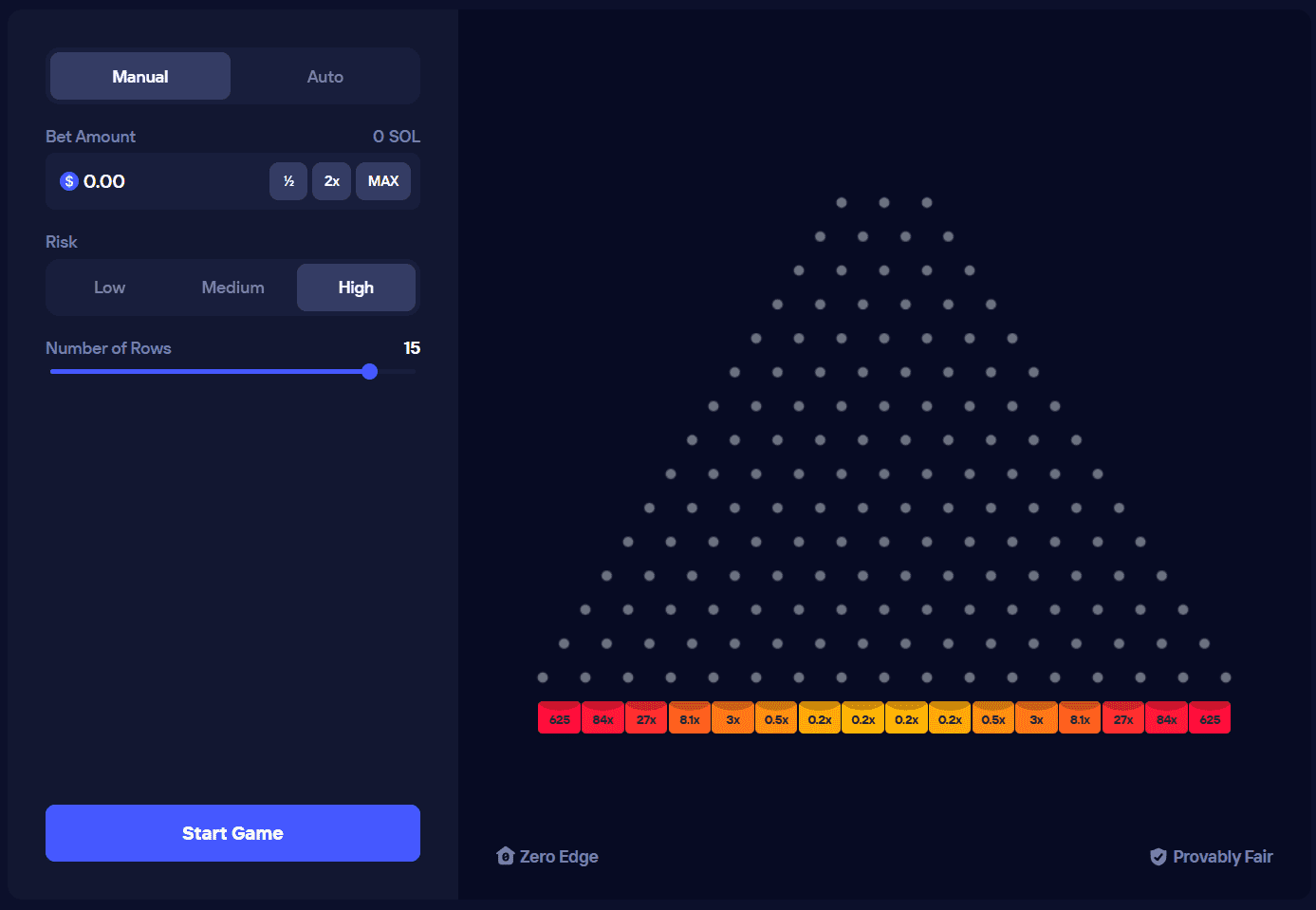Click the leftmost 625 multiplier slot
1316x910 pixels.
click(x=559, y=717)
